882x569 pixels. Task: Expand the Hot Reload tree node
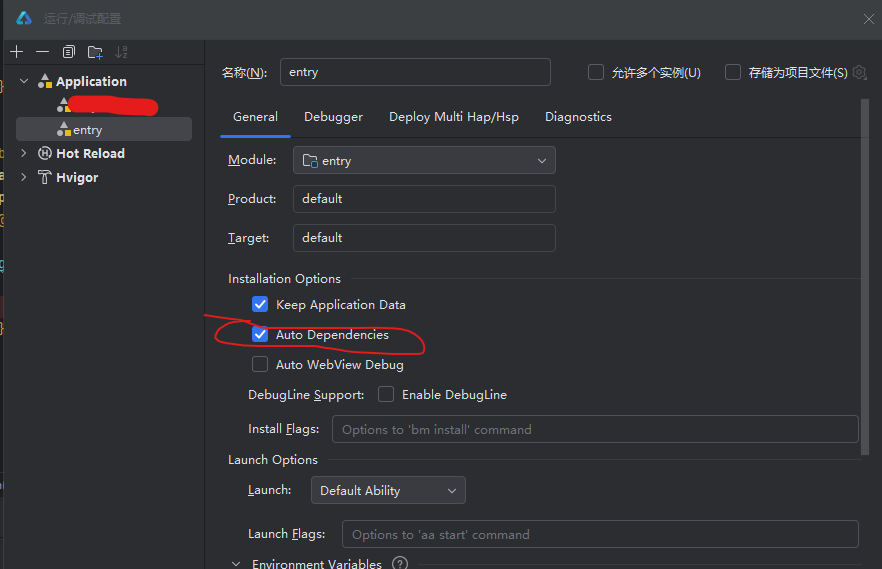pos(24,153)
